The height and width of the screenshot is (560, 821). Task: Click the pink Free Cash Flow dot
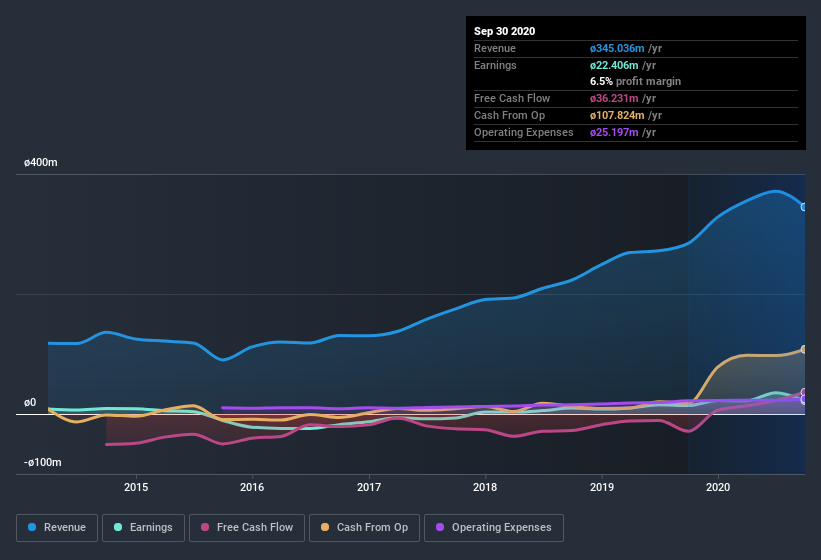click(205, 527)
